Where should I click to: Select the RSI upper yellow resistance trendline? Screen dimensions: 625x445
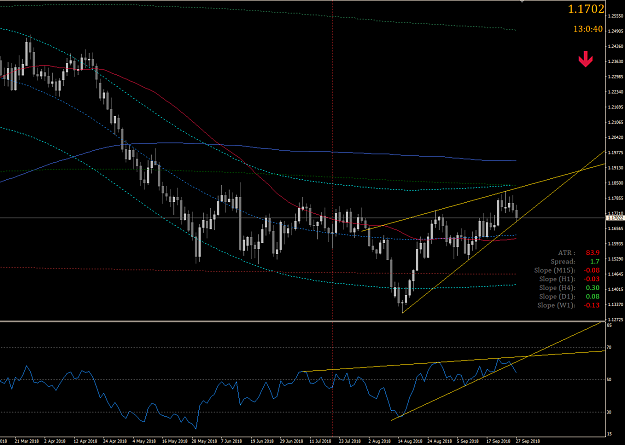click(x=452, y=361)
